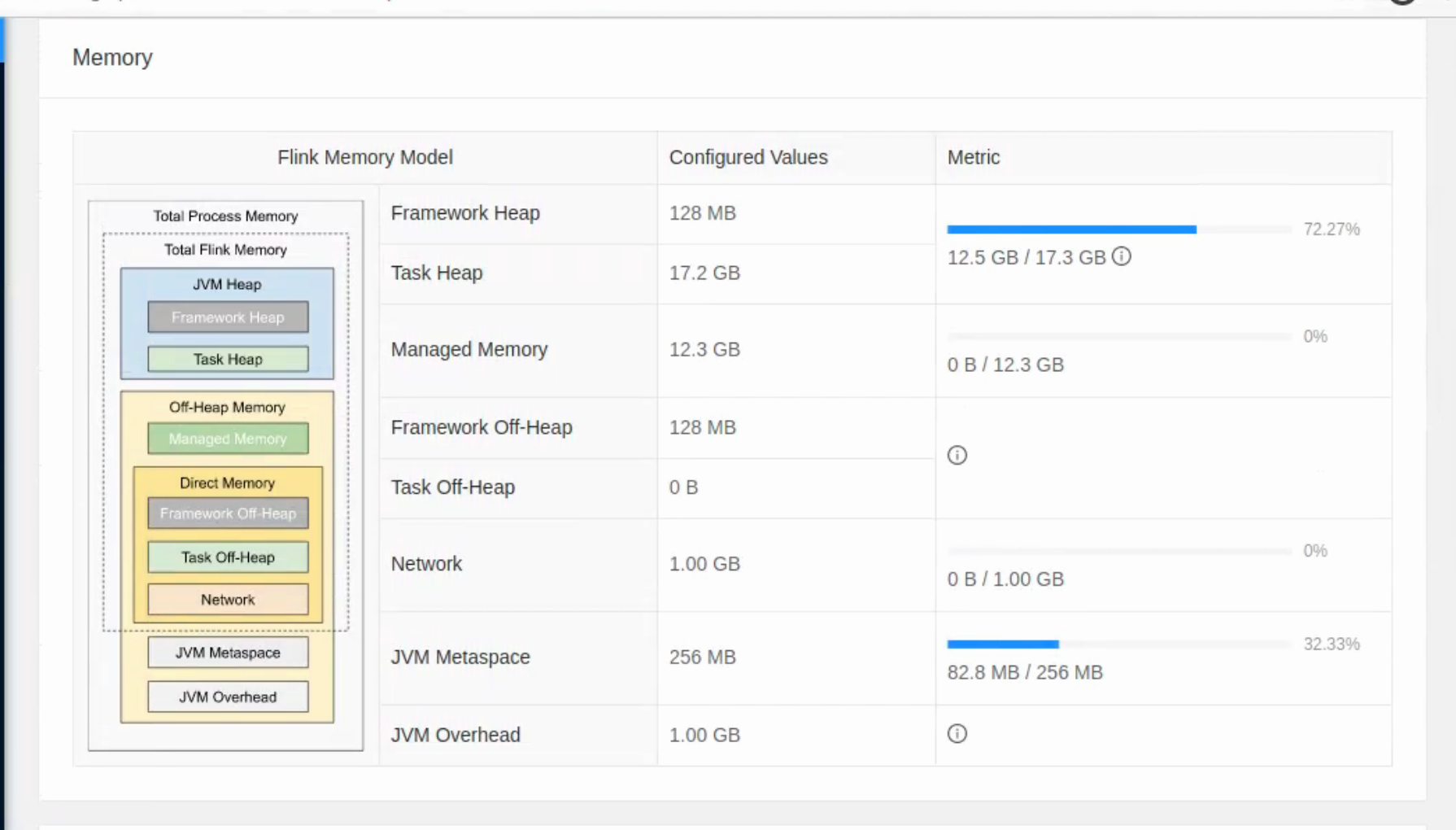Click the 256 MB JVM Metaspace configured value
The width and height of the screenshot is (1456, 830).
702,657
